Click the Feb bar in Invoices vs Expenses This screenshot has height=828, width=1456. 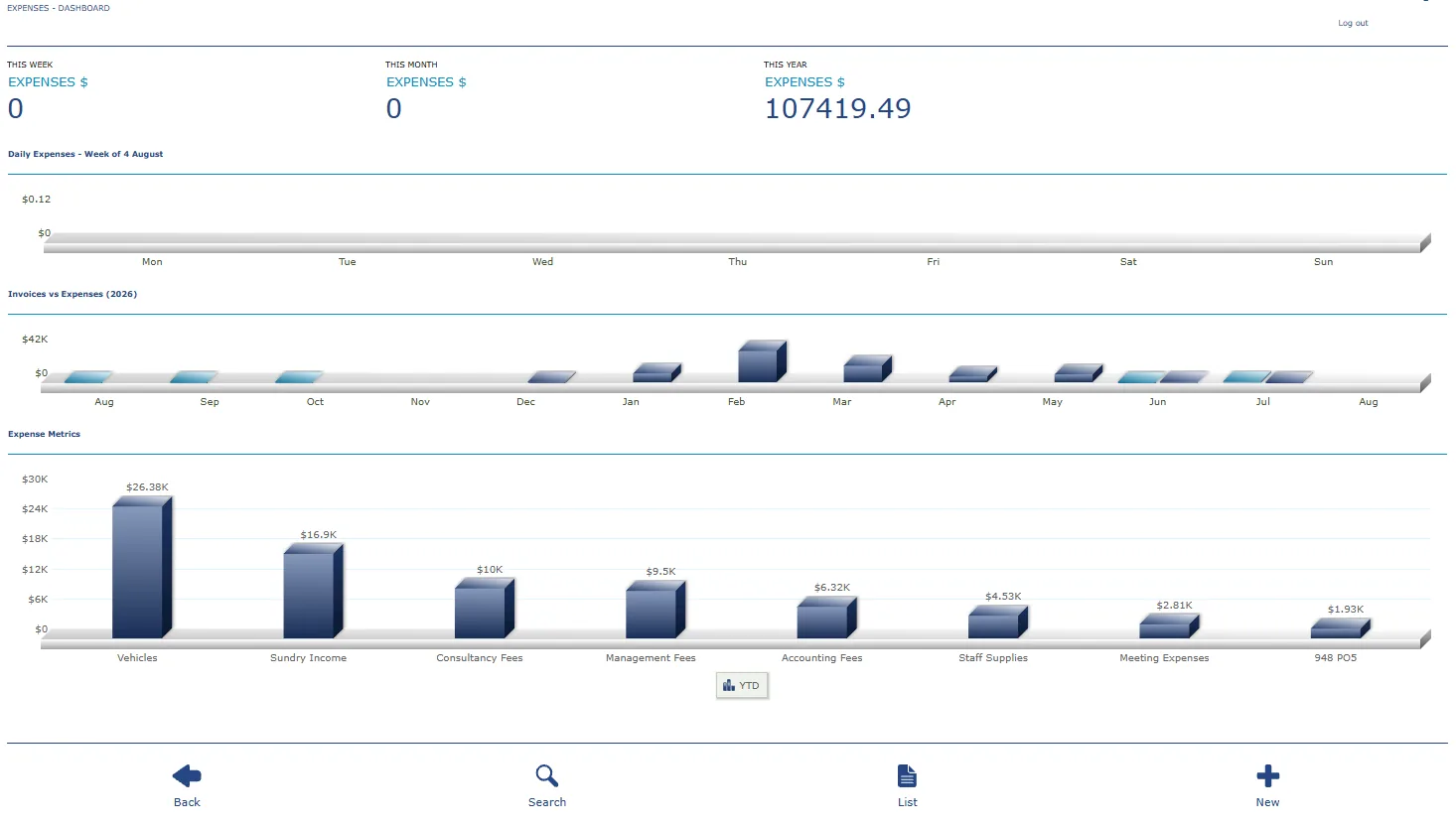(x=762, y=361)
